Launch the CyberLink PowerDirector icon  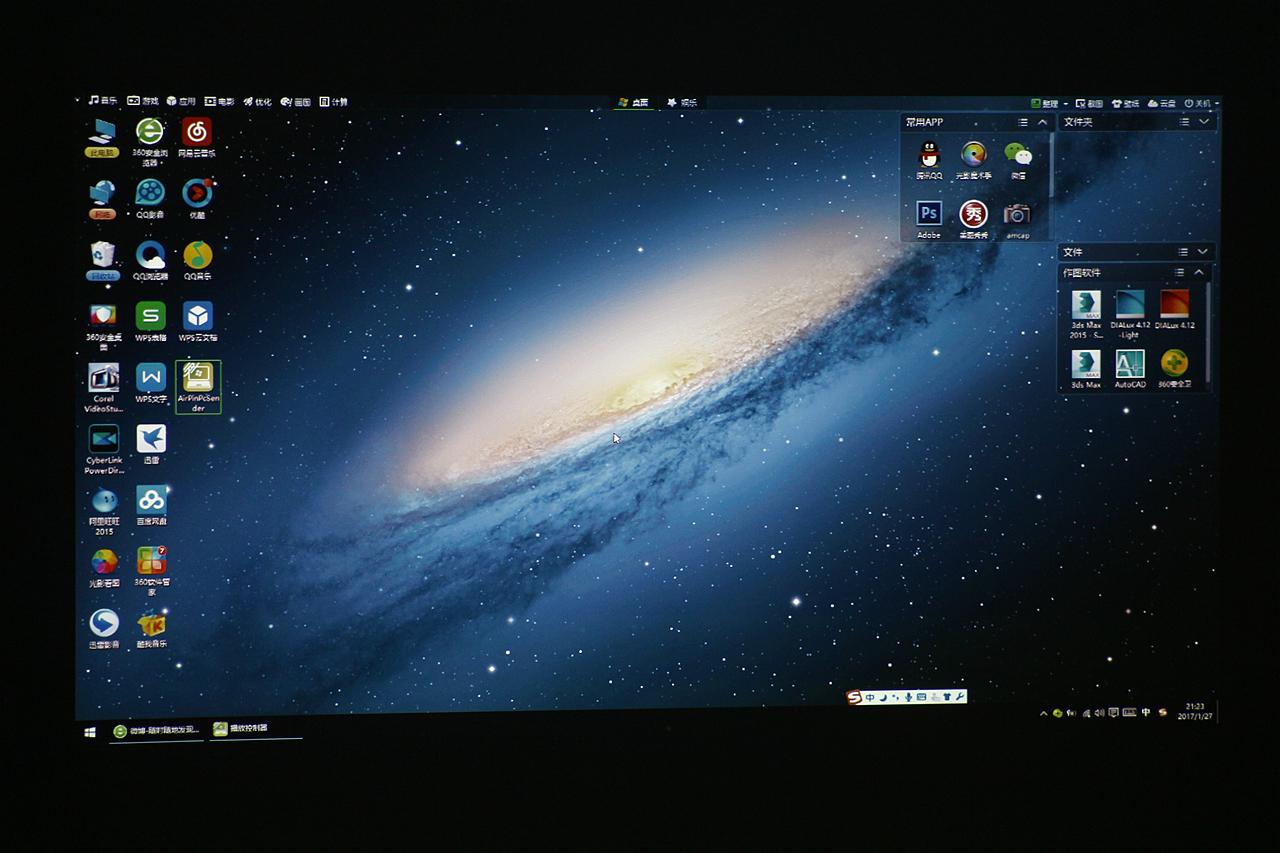tap(103, 450)
